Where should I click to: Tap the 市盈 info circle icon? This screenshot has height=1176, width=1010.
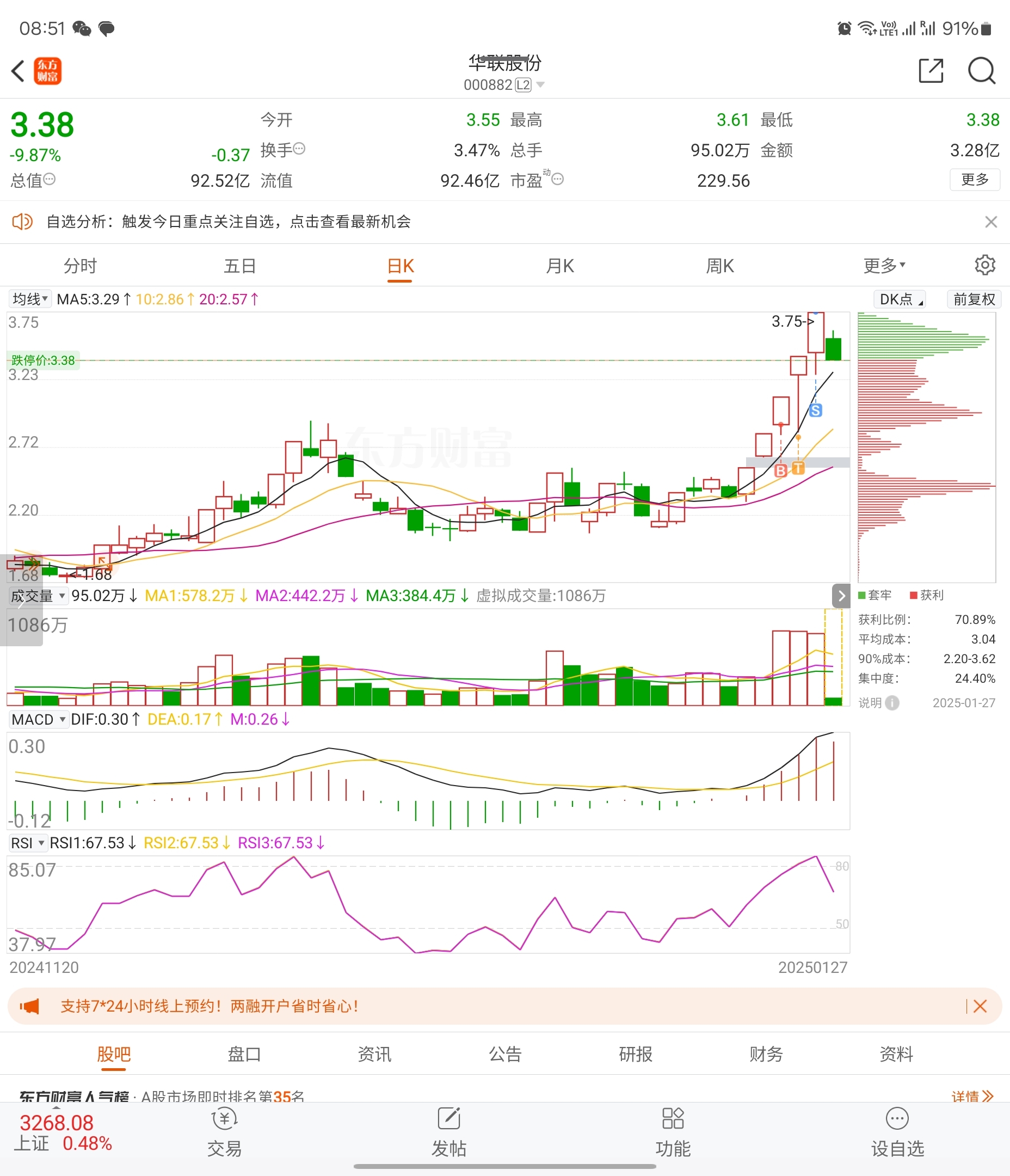(x=558, y=179)
